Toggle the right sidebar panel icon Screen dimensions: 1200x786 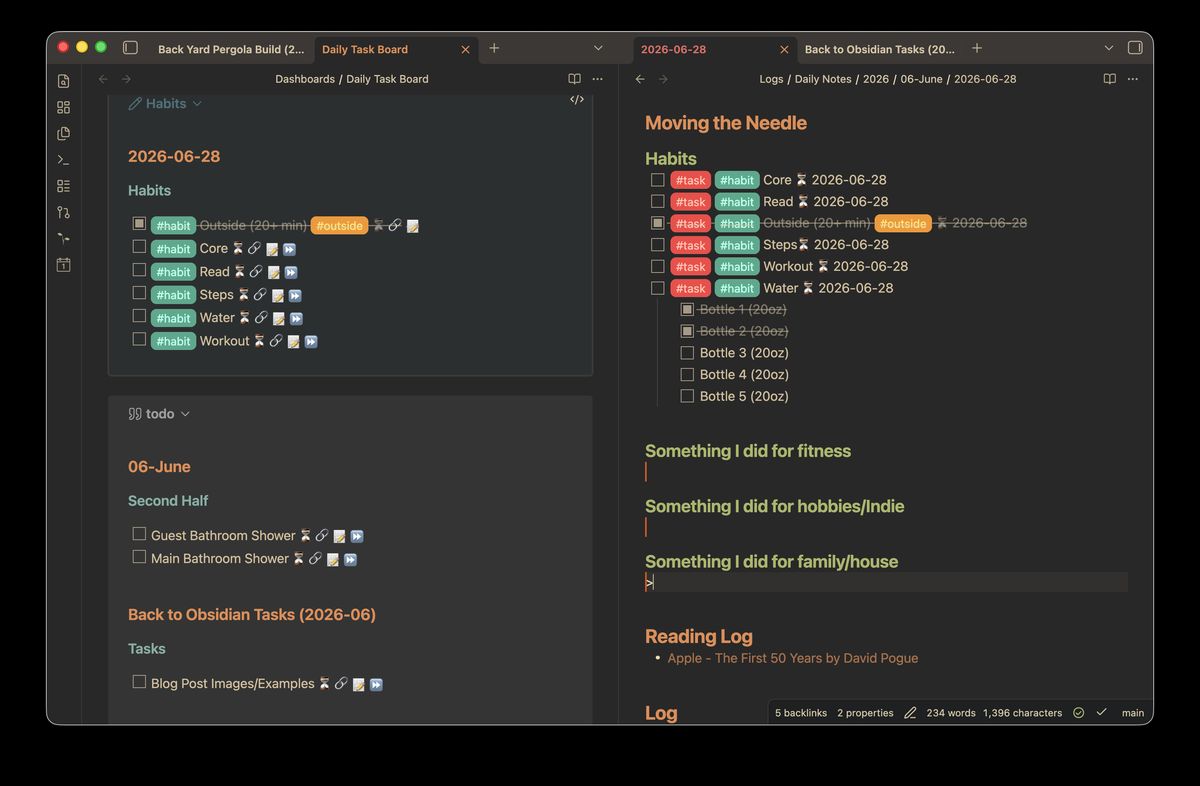pos(1135,48)
